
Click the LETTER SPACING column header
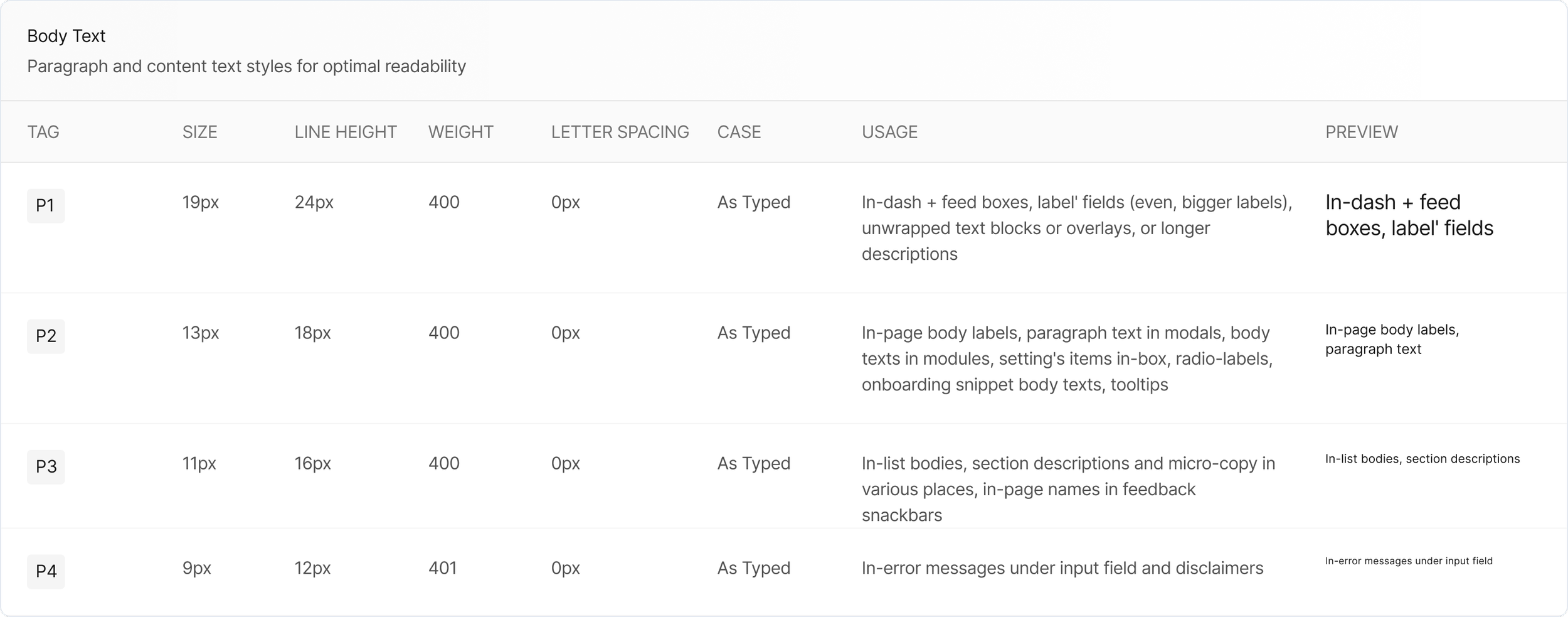click(620, 132)
